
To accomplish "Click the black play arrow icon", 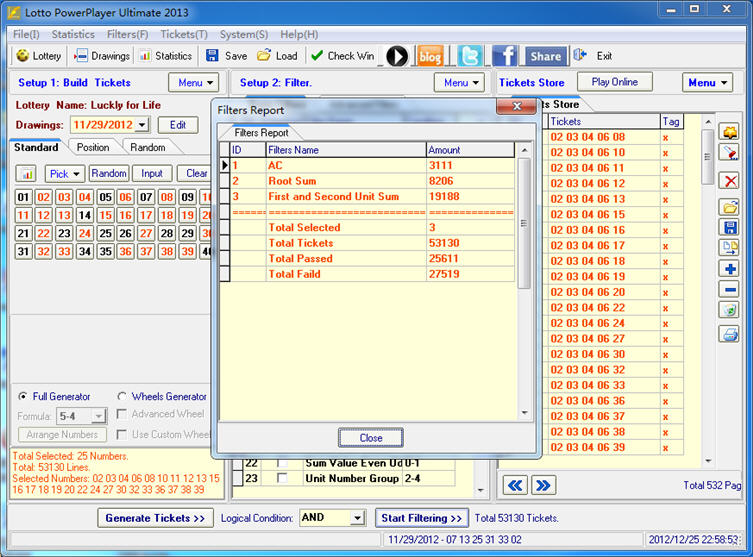I will [397, 56].
